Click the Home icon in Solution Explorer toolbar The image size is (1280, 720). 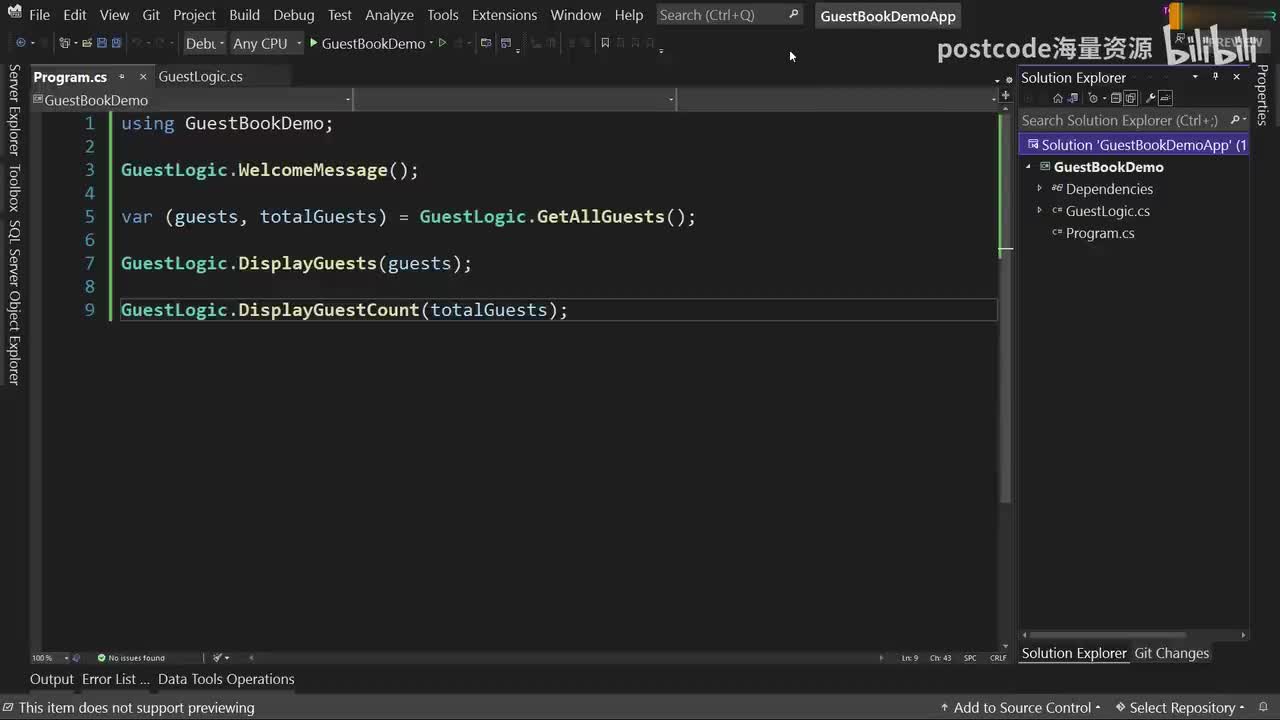1058,98
